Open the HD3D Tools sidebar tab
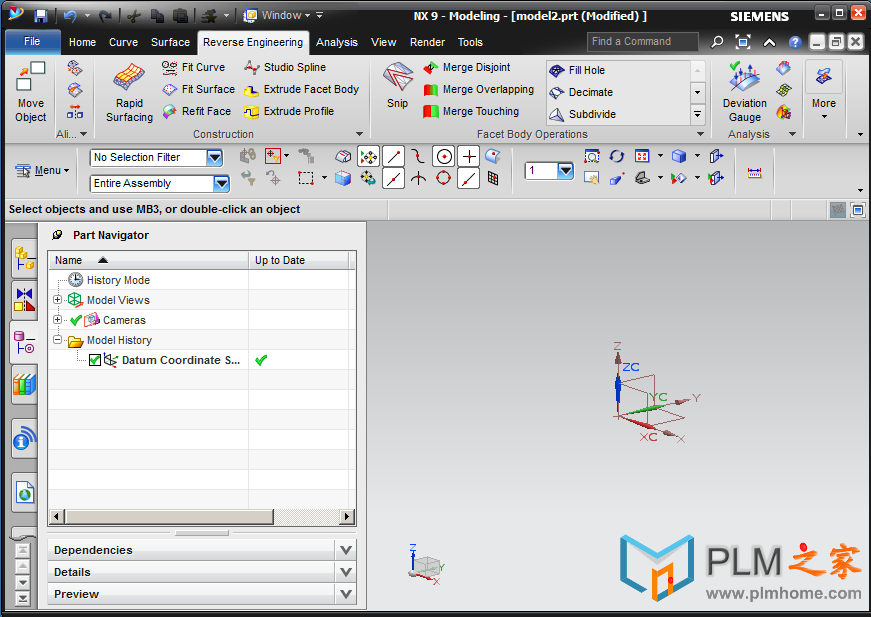Screen dimensions: 871x617 coord(24,439)
